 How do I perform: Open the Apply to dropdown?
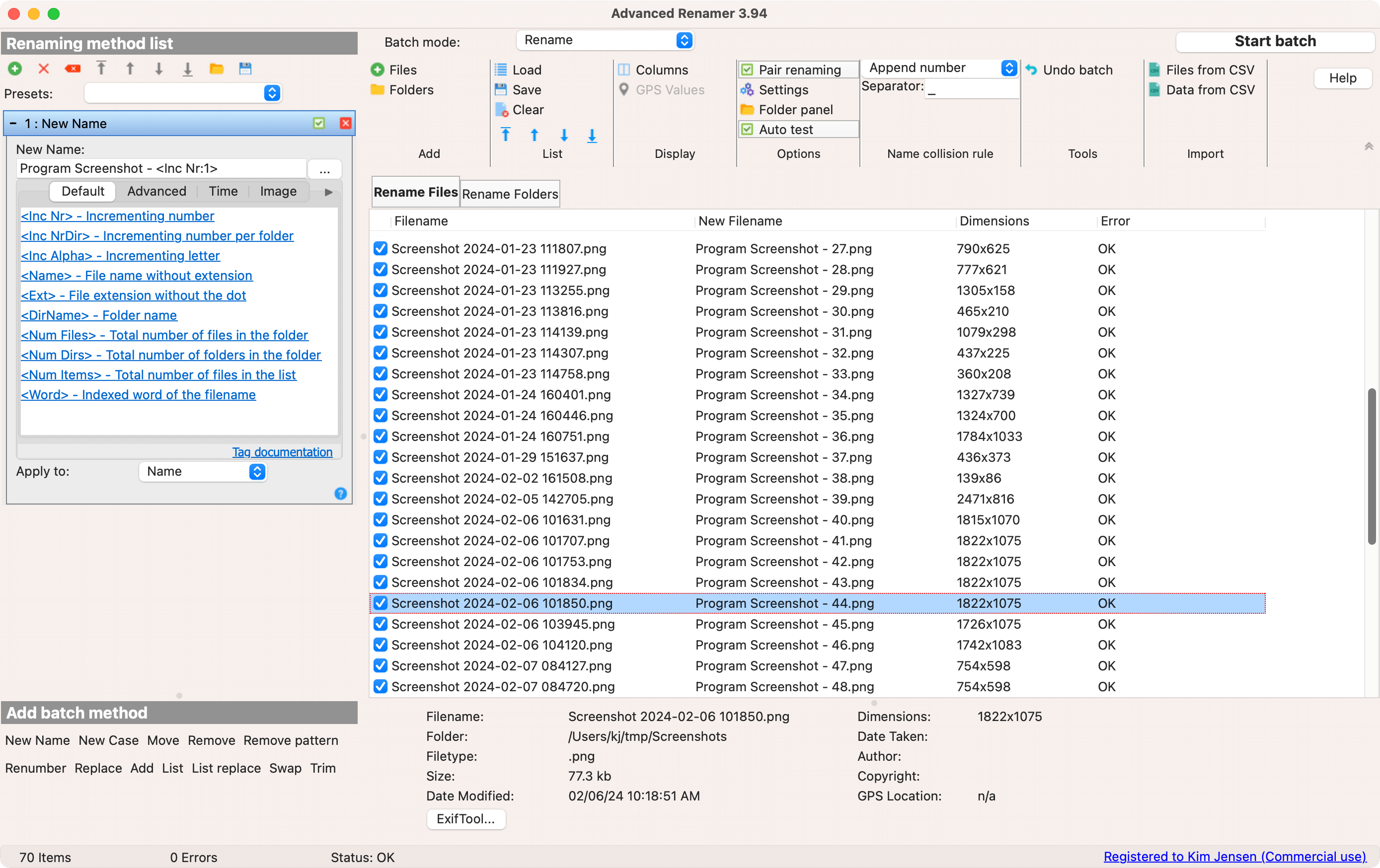tap(202, 472)
